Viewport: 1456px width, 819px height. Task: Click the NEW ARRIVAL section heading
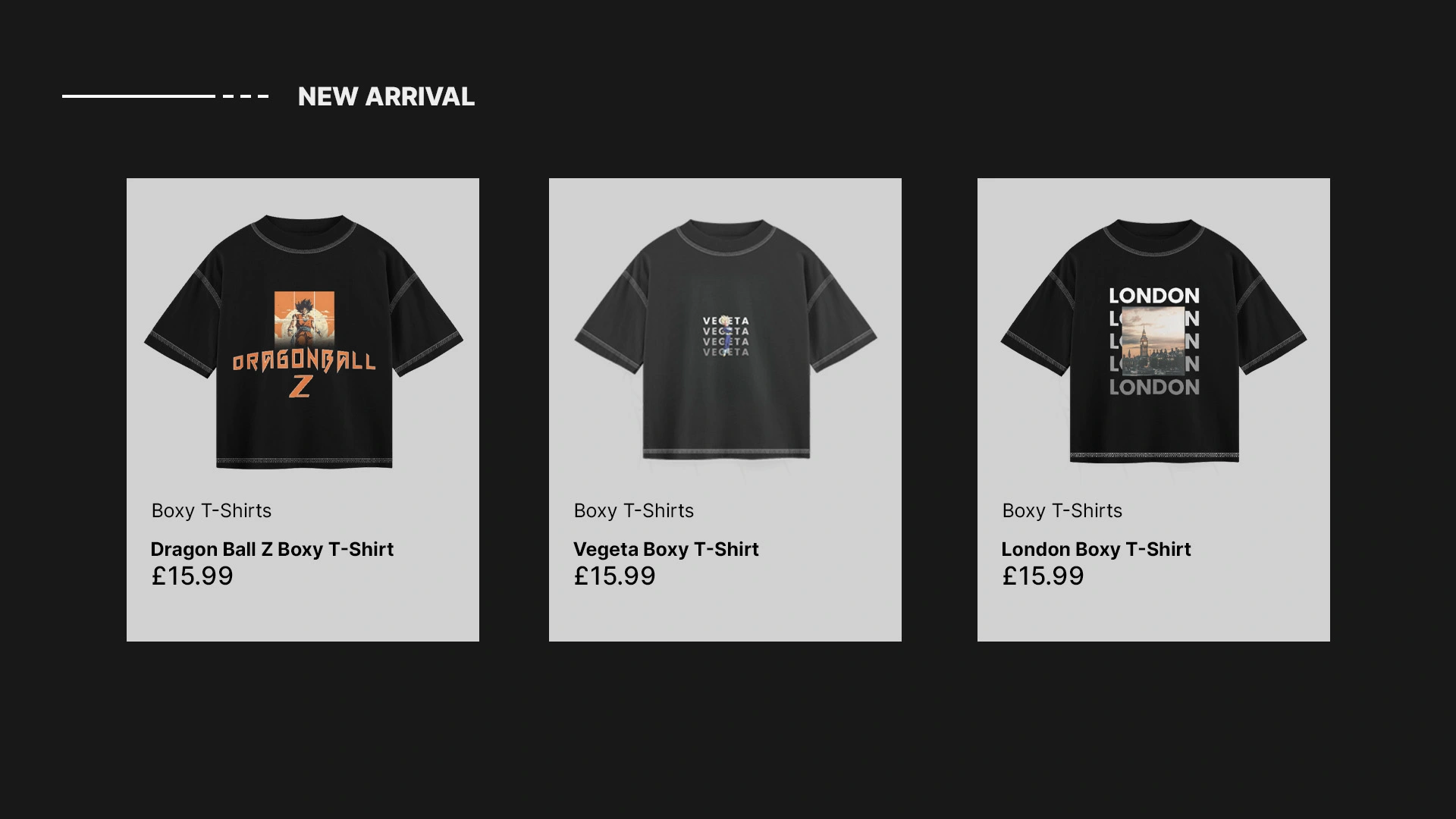[386, 96]
